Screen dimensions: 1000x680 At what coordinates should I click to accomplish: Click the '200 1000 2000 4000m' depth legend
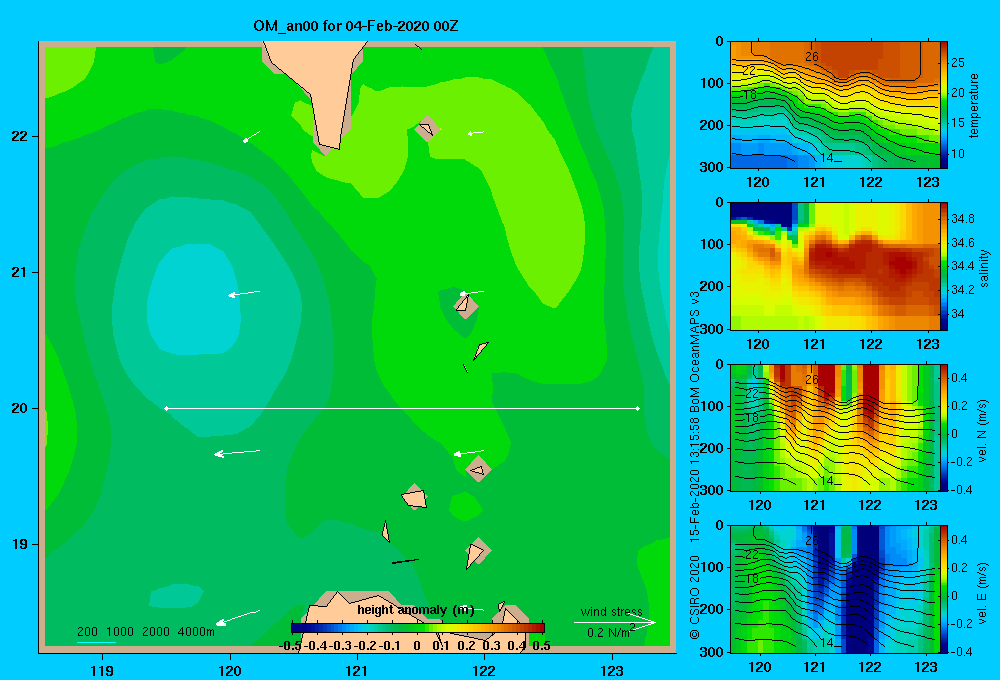145,632
